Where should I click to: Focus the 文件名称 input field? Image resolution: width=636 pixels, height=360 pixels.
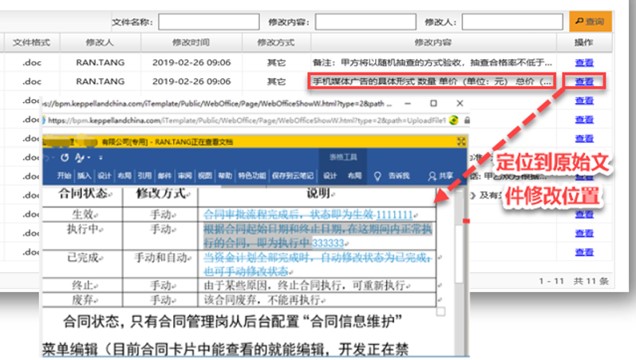pyautogui.click(x=209, y=21)
